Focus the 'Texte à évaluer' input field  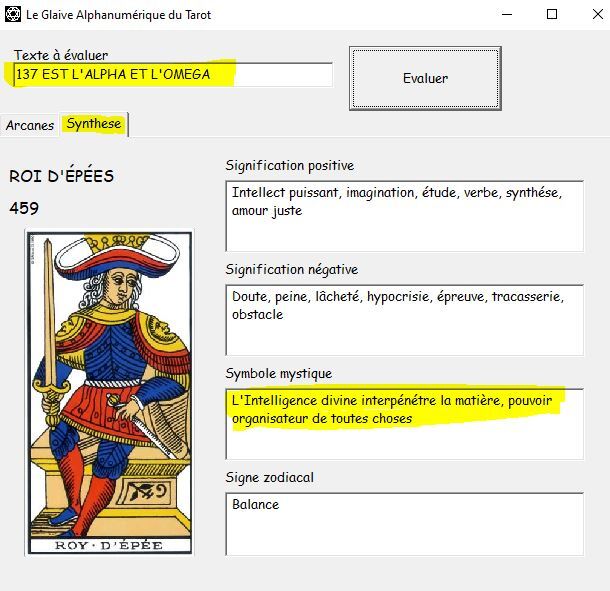(x=173, y=74)
